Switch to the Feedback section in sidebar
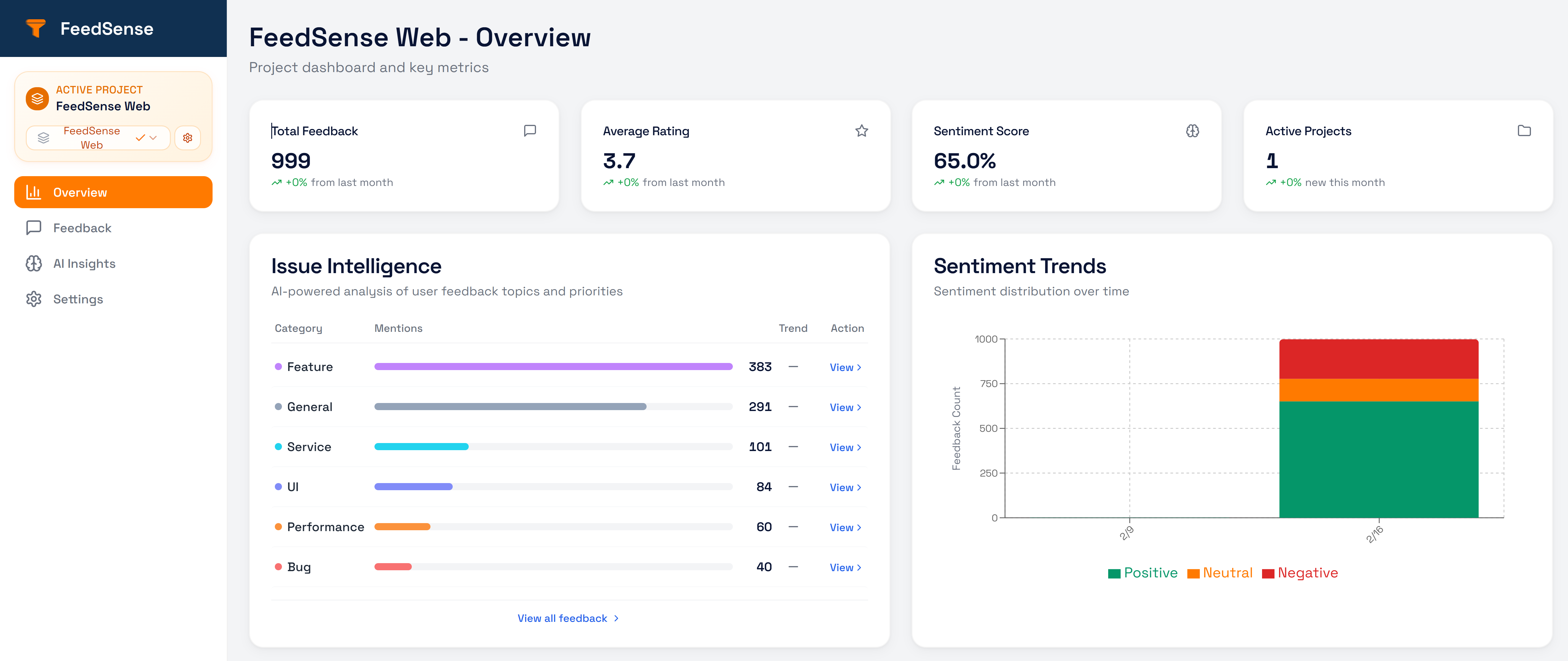1568x661 pixels. 82,228
